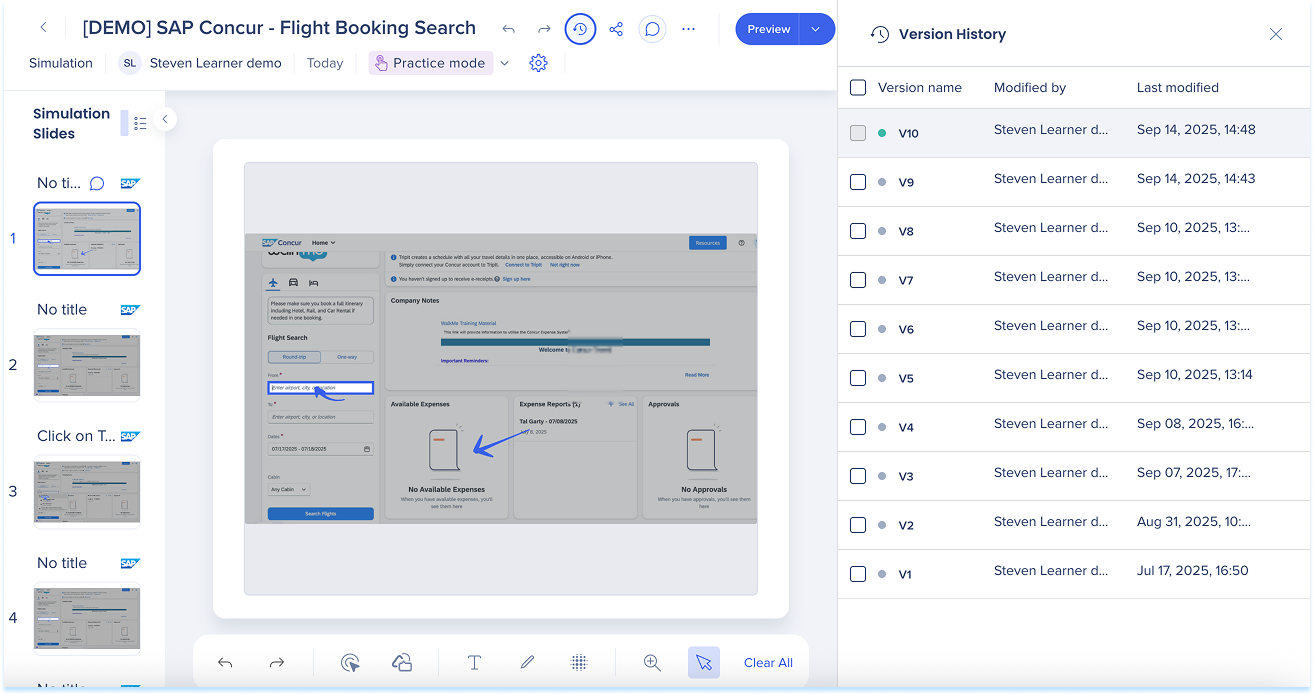
Task: Select the slide 3 thumbnail
Action: 87,491
